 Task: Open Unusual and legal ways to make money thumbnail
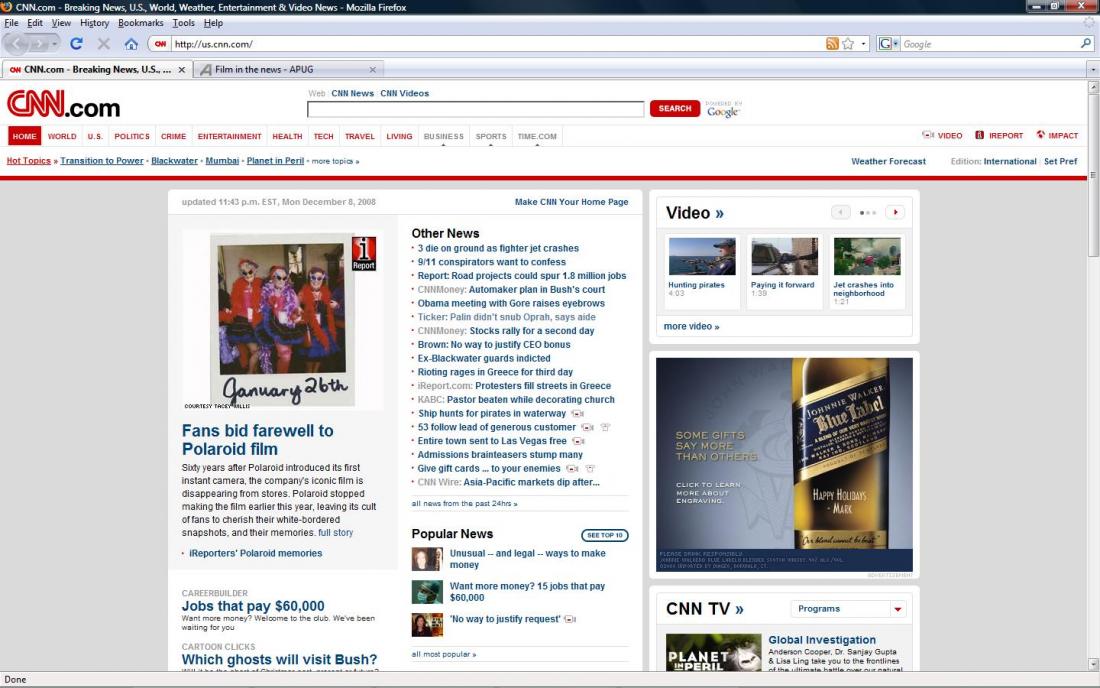[x=427, y=559]
